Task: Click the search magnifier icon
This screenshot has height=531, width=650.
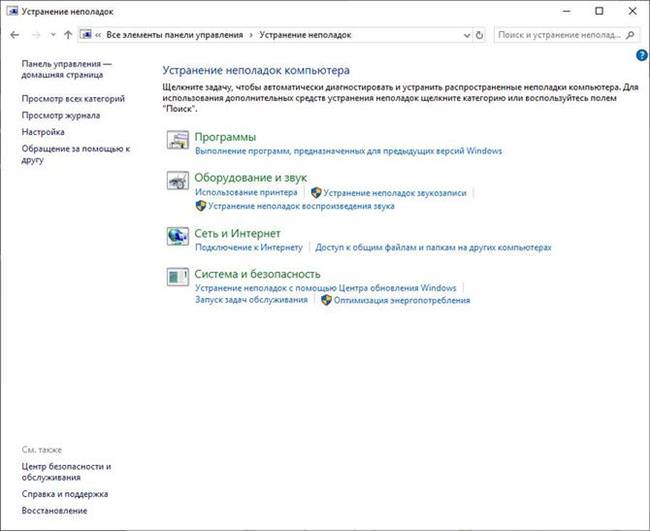Action: (x=630, y=35)
